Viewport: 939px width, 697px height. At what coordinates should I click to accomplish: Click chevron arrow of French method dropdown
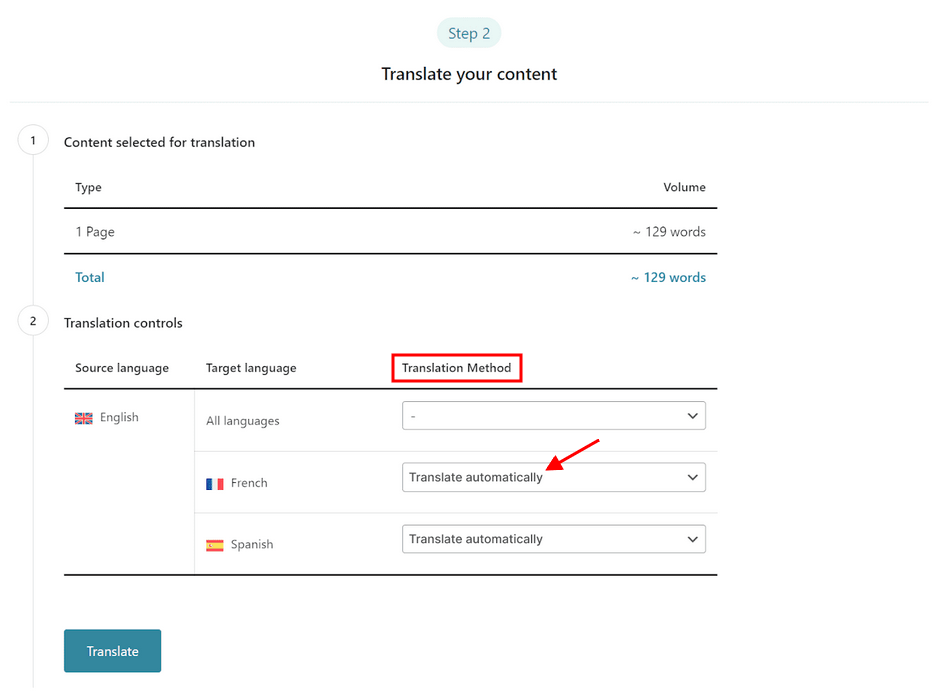point(692,477)
